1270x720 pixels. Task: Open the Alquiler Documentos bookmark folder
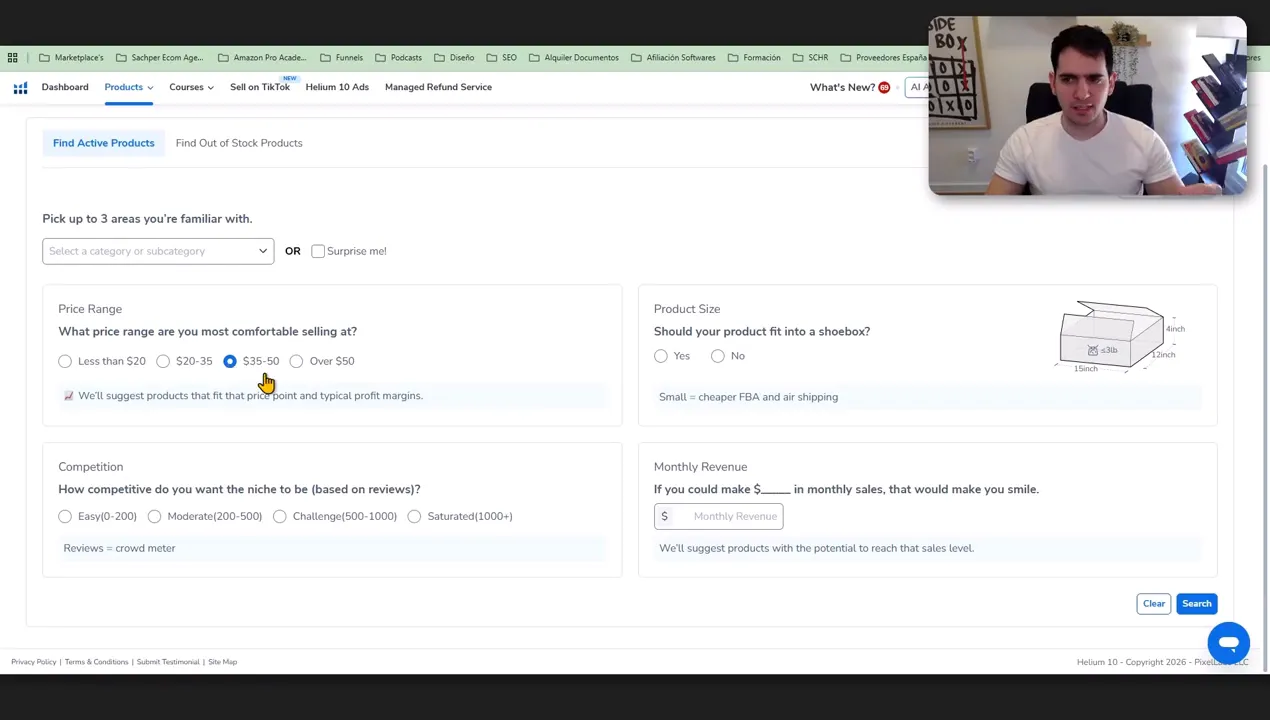[573, 58]
